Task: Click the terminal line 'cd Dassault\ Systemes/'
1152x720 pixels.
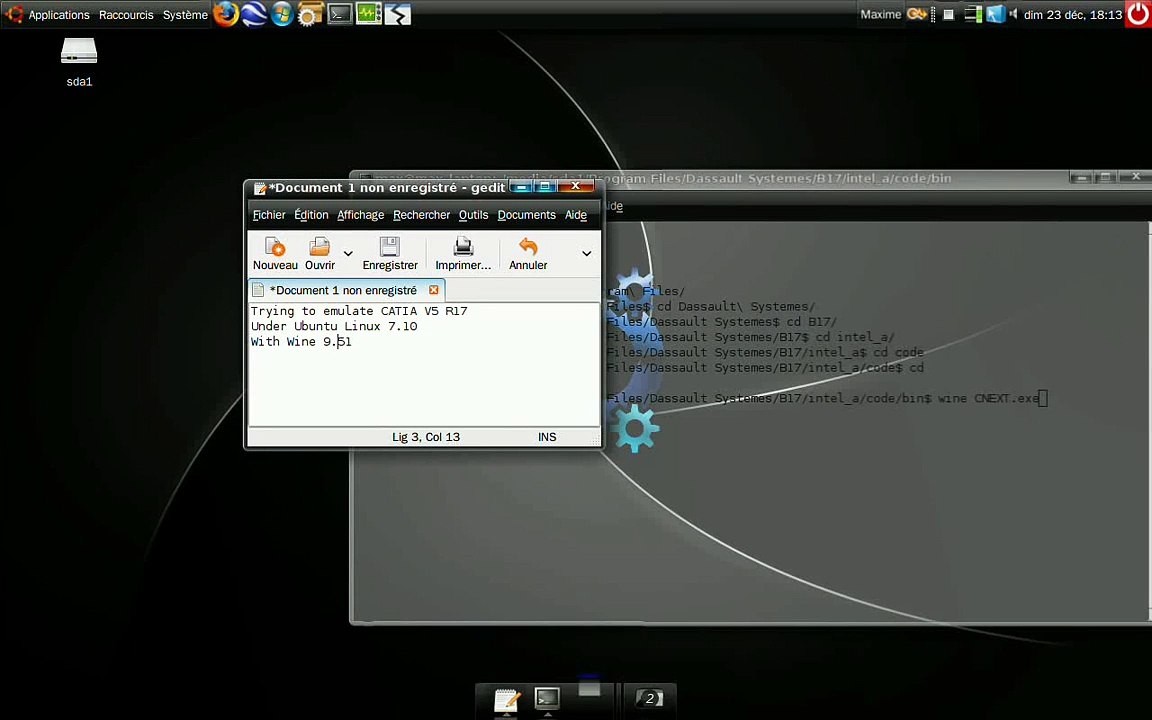Action: click(x=735, y=306)
